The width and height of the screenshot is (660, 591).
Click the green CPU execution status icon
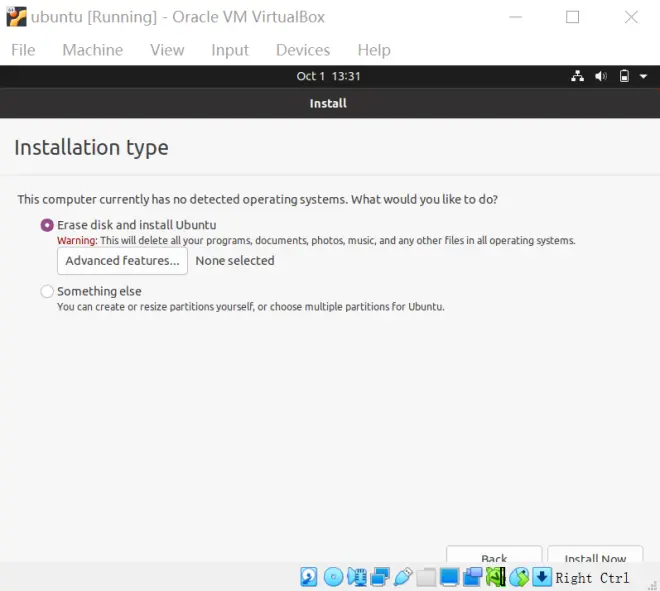pyautogui.click(x=495, y=577)
